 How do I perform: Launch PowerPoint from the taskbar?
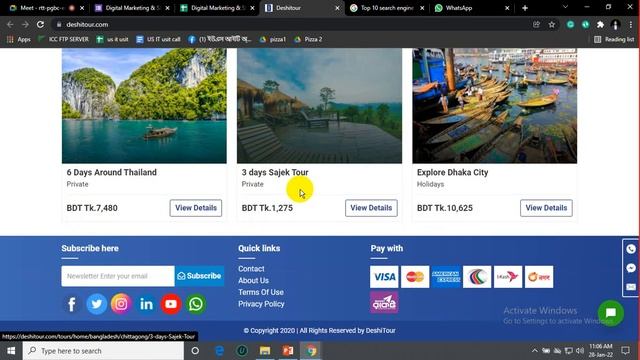click(288, 351)
